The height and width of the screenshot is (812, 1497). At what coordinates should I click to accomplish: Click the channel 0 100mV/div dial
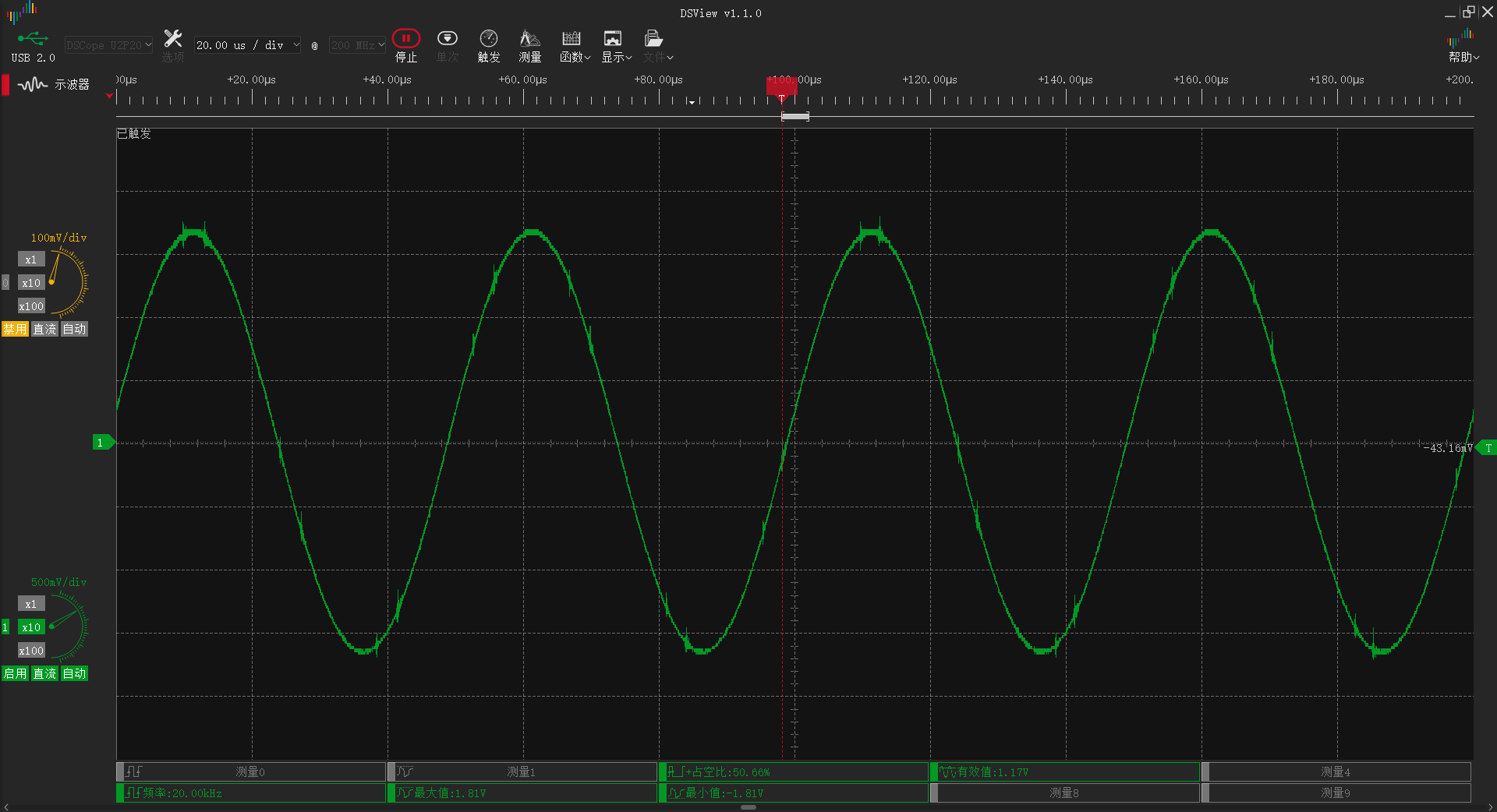68,282
